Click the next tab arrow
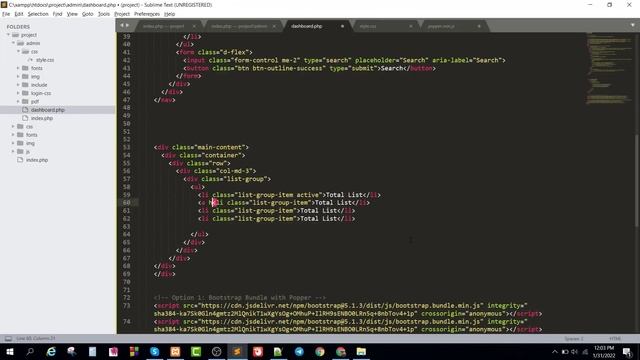Screen dimensions: 640x360 [127, 25]
